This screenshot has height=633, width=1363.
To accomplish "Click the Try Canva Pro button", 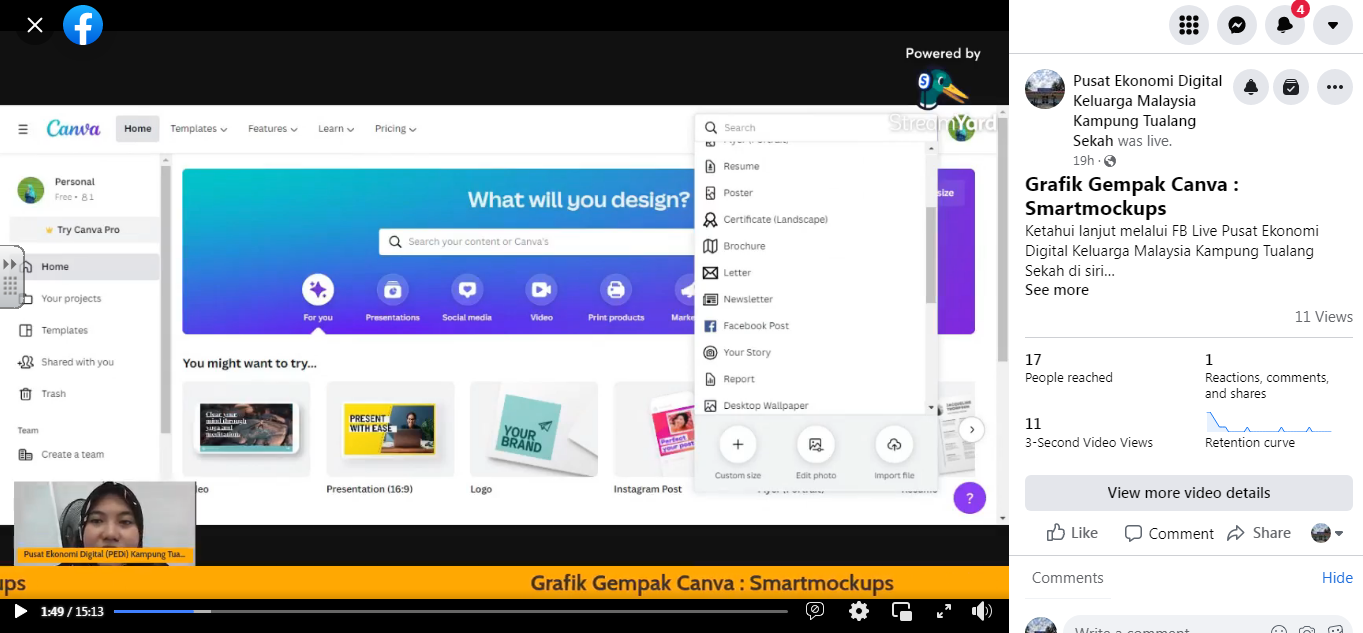I will (x=84, y=230).
